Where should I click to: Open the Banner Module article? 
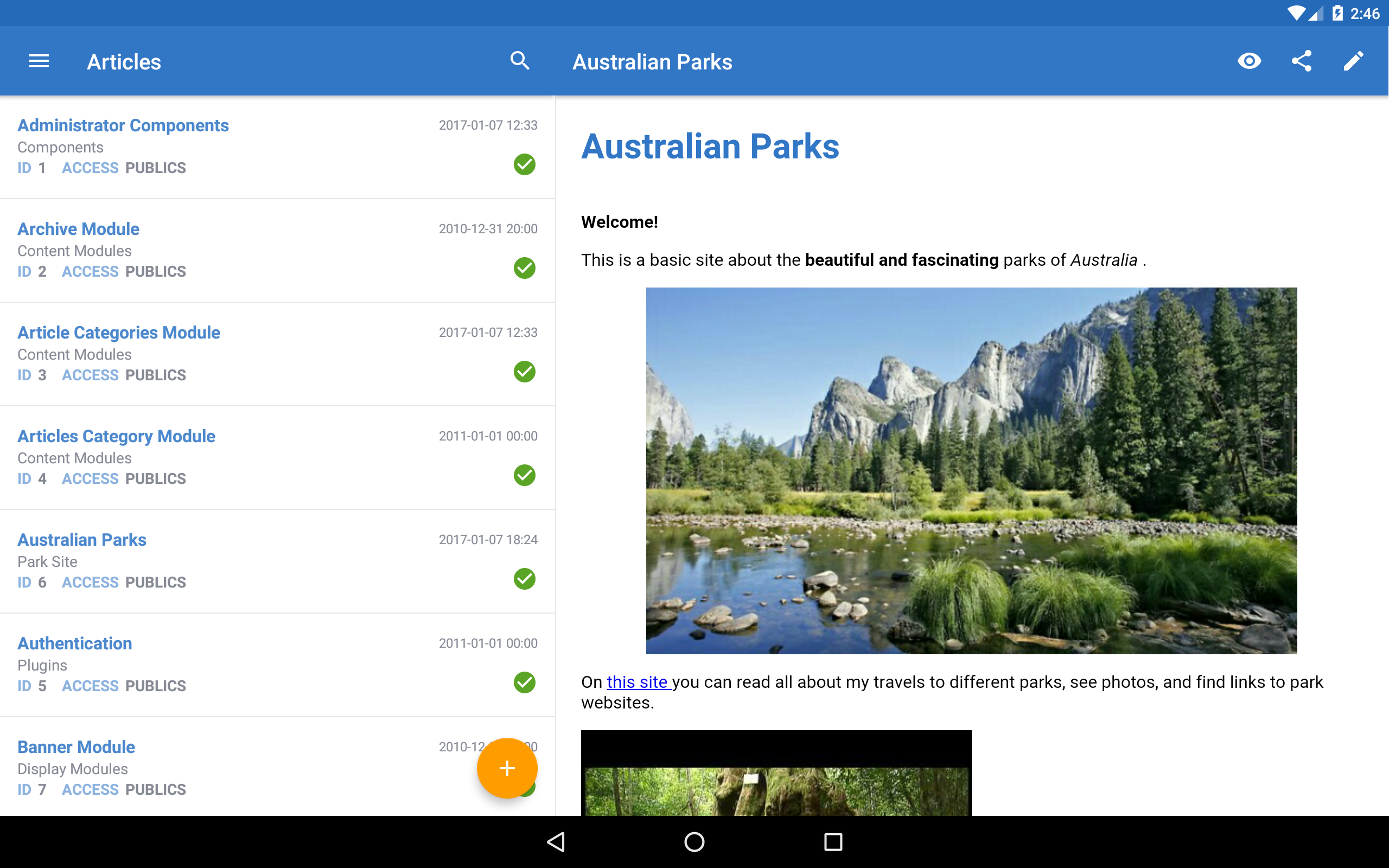click(77, 747)
